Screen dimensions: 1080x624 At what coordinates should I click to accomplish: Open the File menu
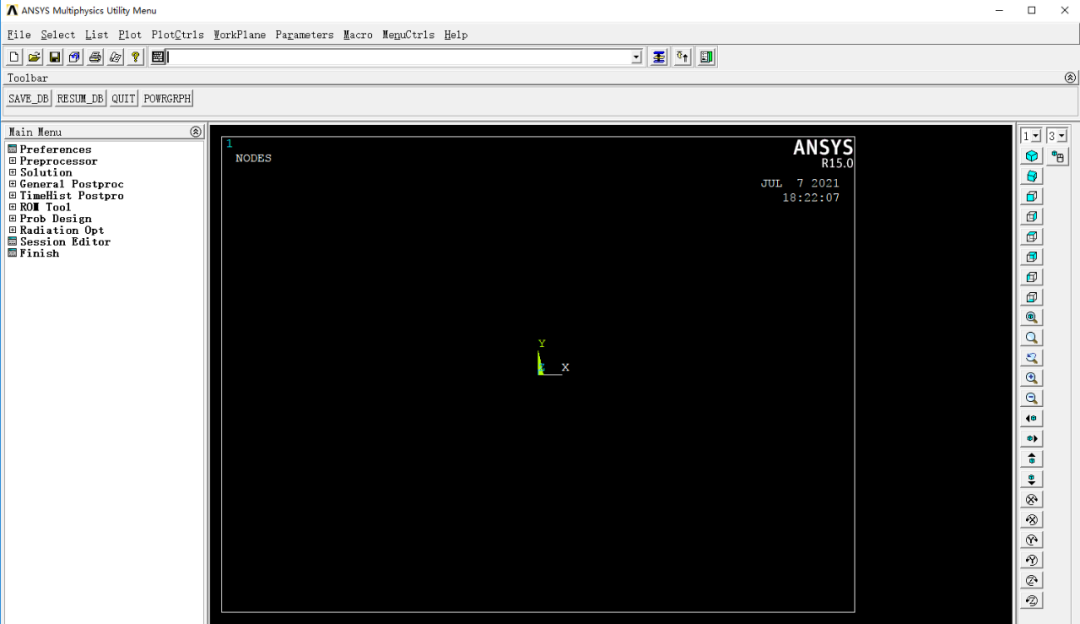(x=19, y=34)
